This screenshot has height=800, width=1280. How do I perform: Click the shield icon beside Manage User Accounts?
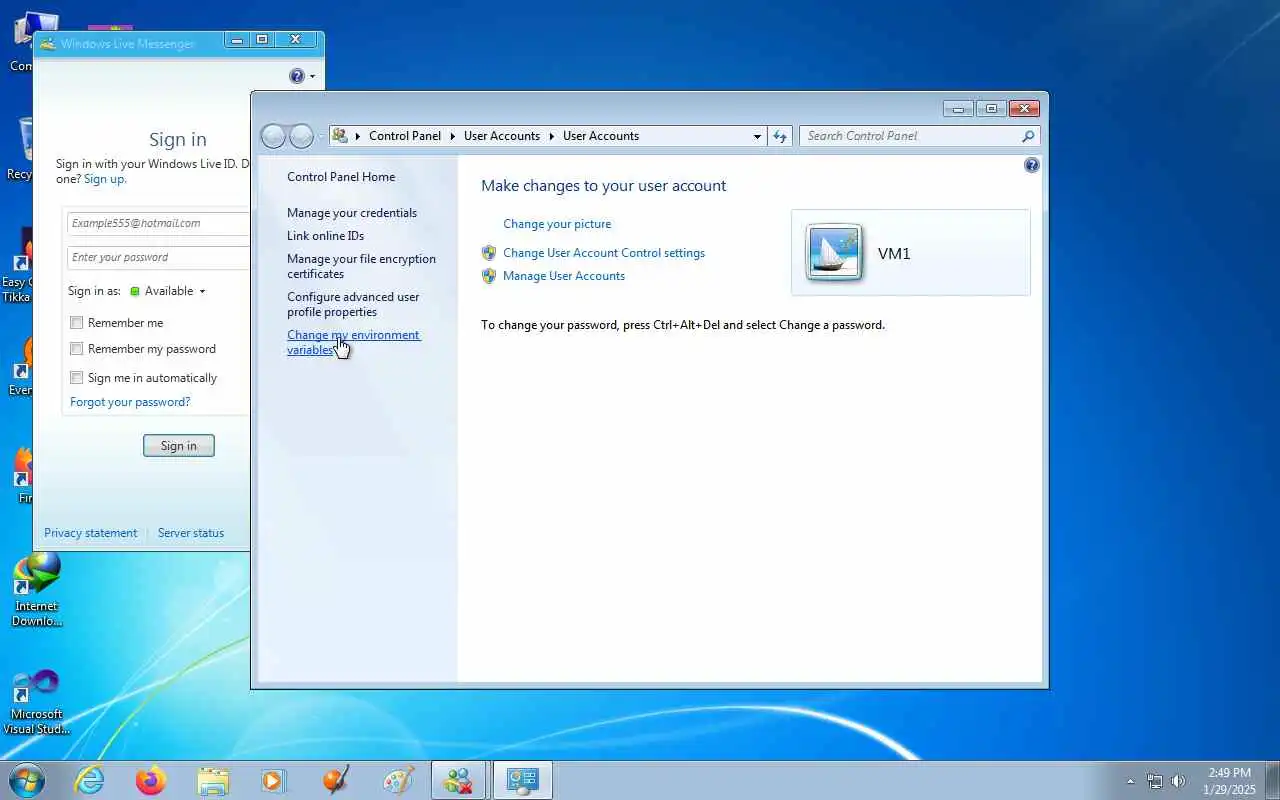[x=489, y=276]
